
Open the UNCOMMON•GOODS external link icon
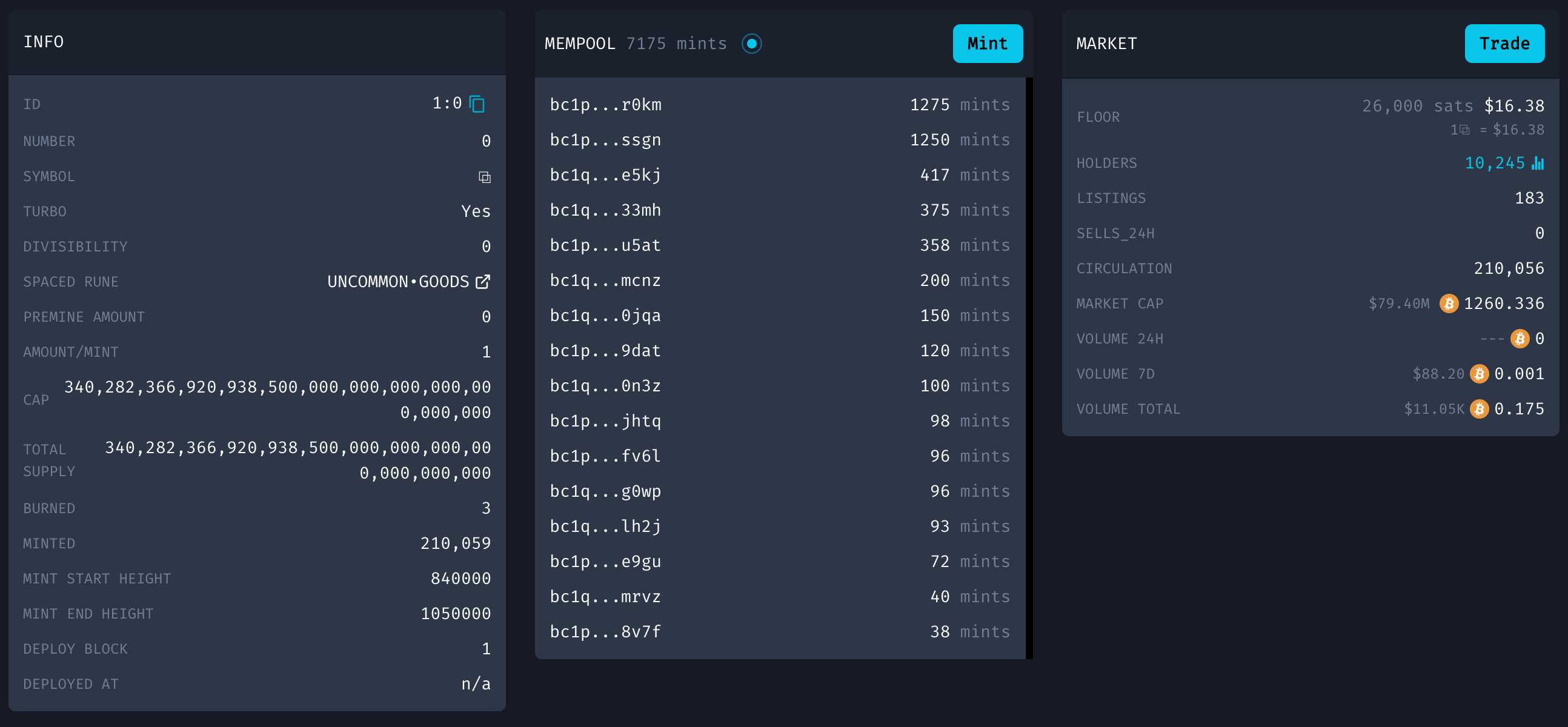(x=483, y=282)
